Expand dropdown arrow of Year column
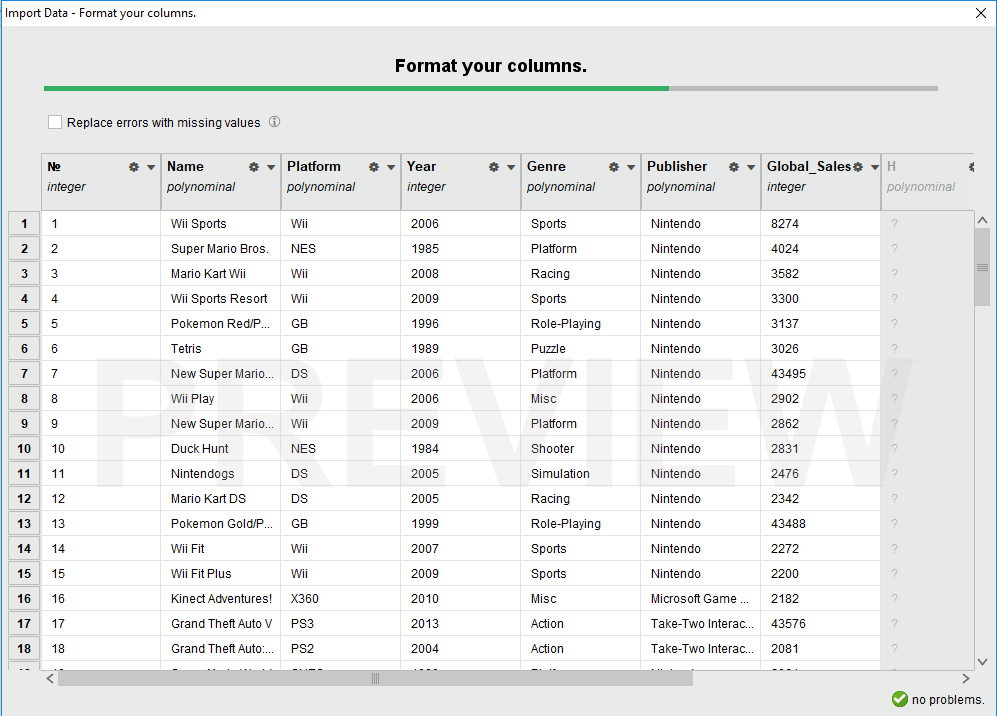The width and height of the screenshot is (997, 716). (x=511, y=167)
